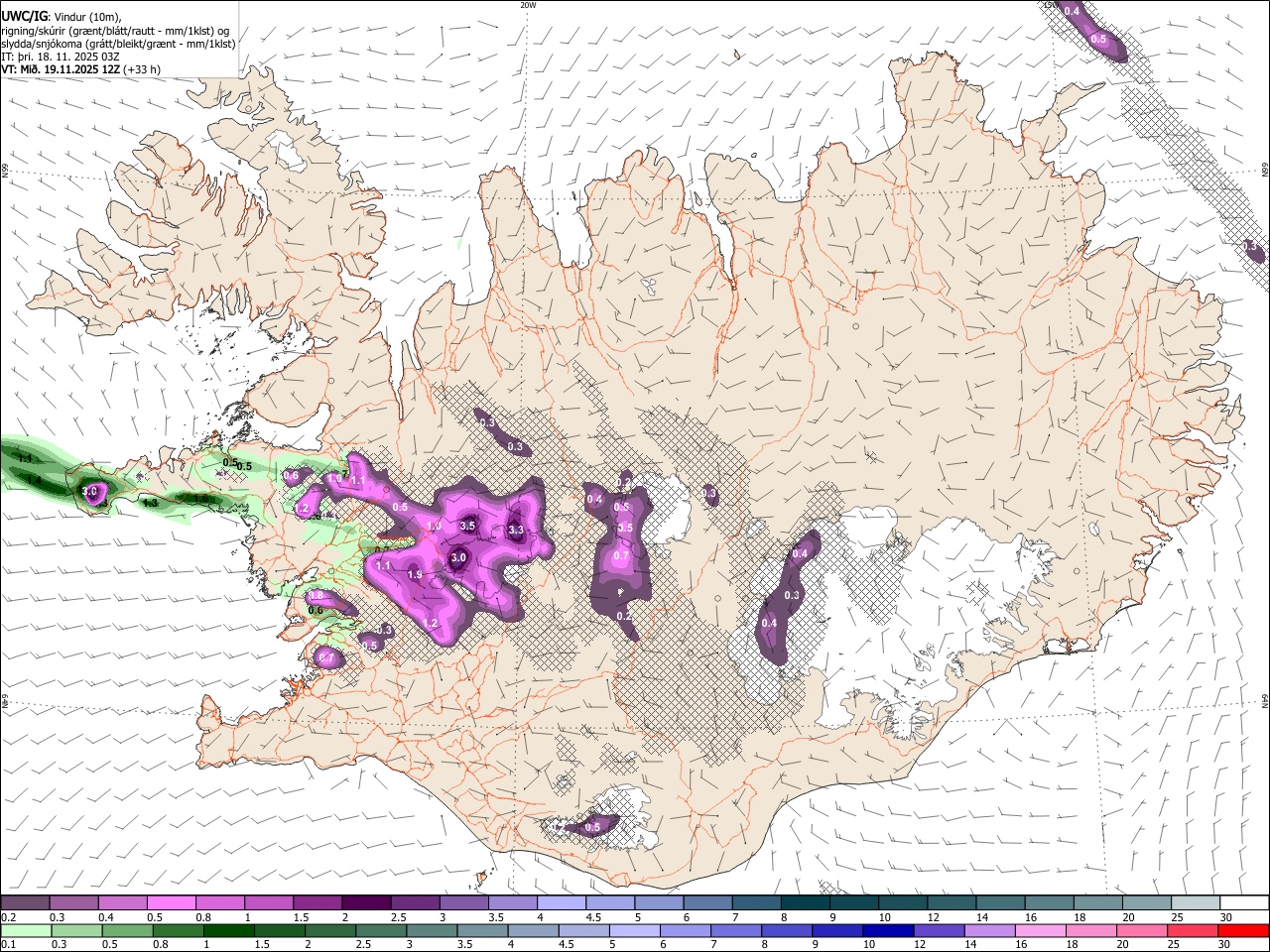
Task: Select the '0.8' value on the purple western patch
Action: (x=317, y=595)
